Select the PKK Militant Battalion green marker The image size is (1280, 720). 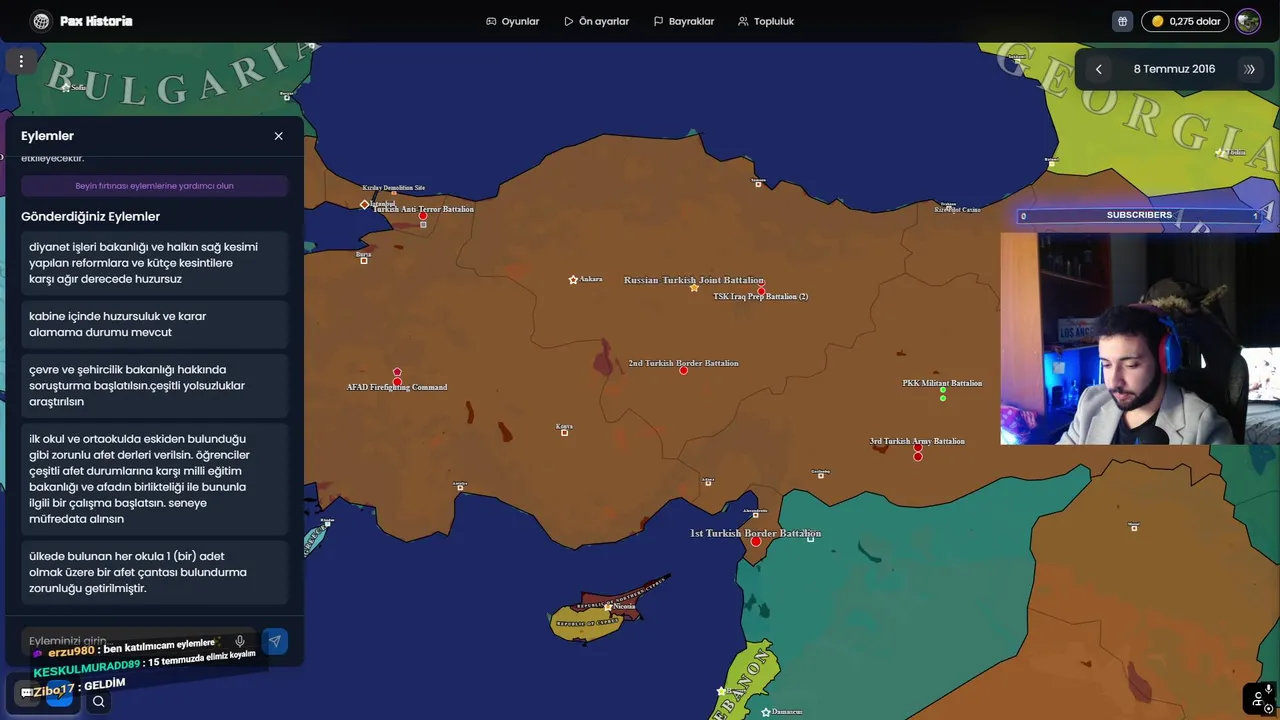click(x=943, y=394)
